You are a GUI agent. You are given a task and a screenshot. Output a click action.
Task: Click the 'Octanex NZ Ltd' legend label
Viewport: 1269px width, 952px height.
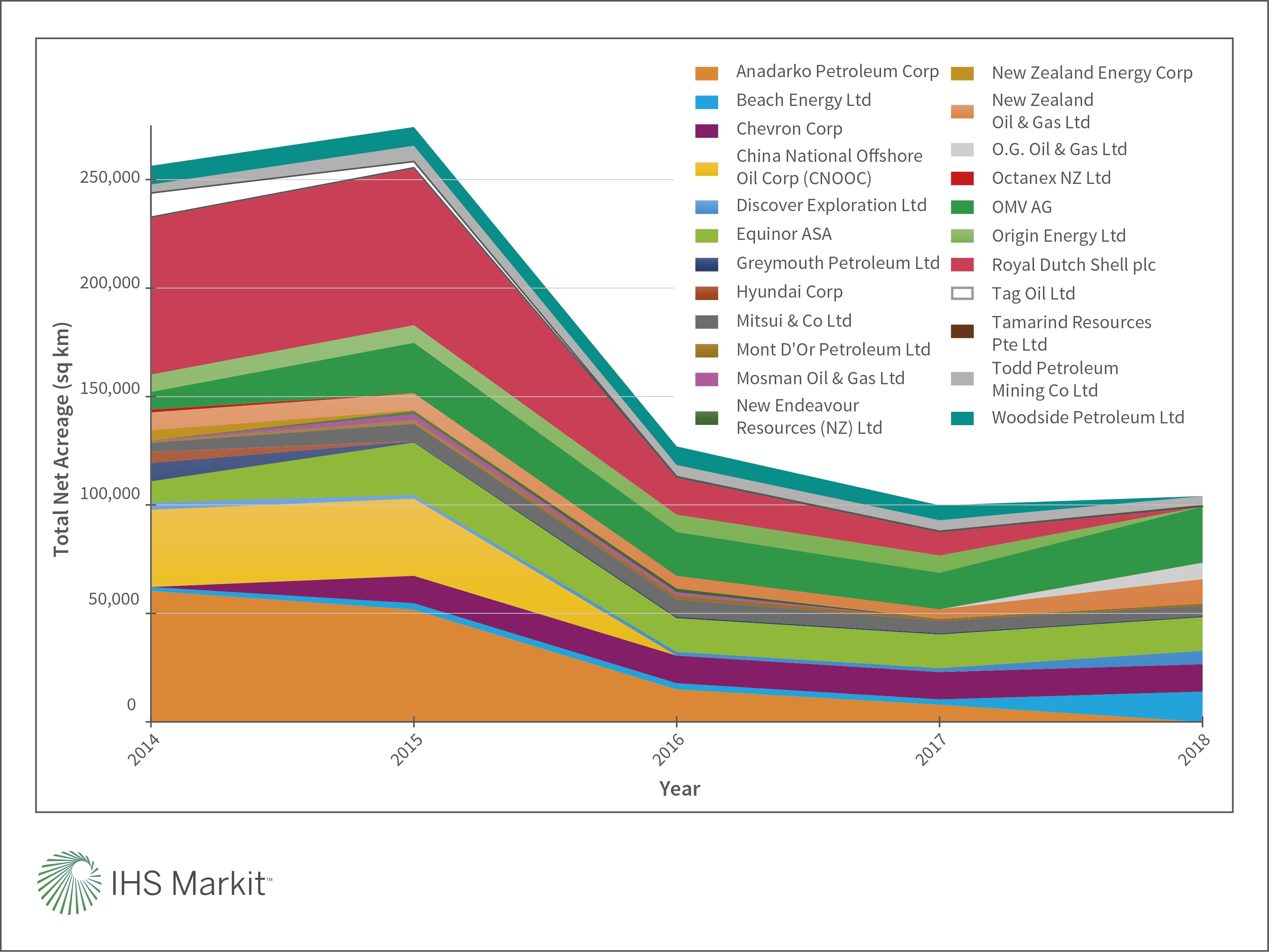pos(1051,178)
